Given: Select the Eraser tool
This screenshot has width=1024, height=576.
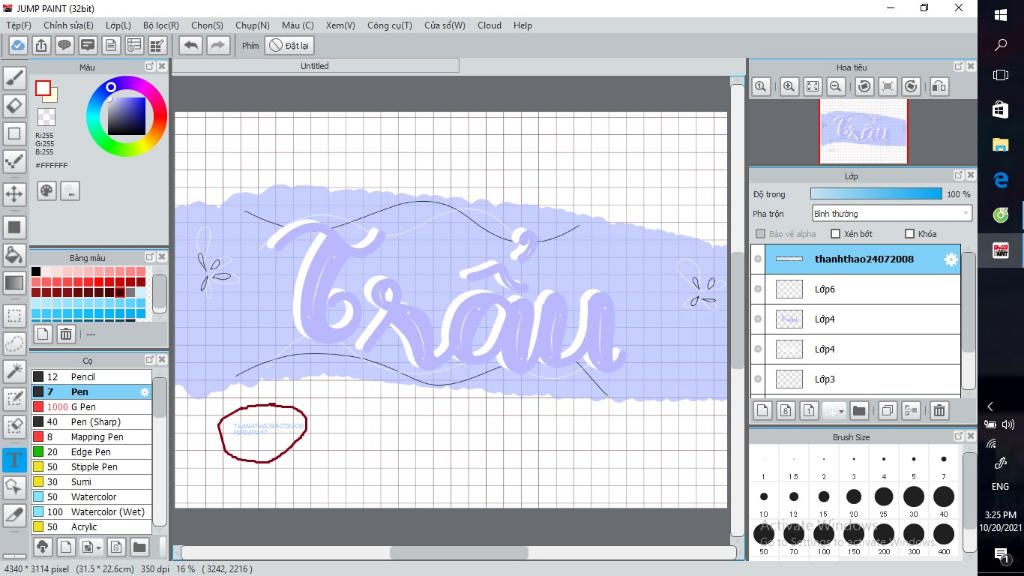Looking at the screenshot, I should (x=15, y=105).
